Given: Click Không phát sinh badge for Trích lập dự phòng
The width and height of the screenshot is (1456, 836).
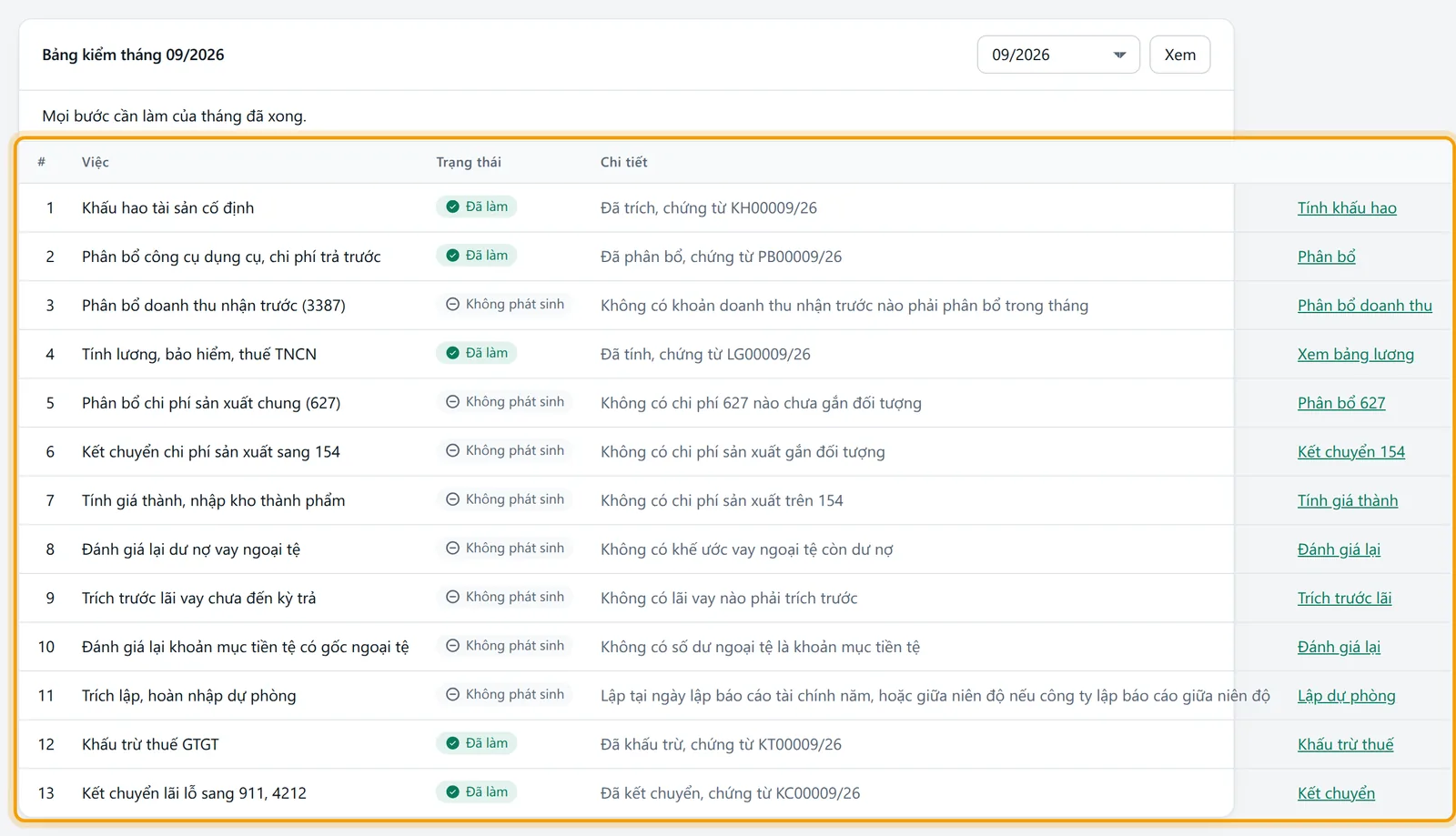Looking at the screenshot, I should coord(505,694).
